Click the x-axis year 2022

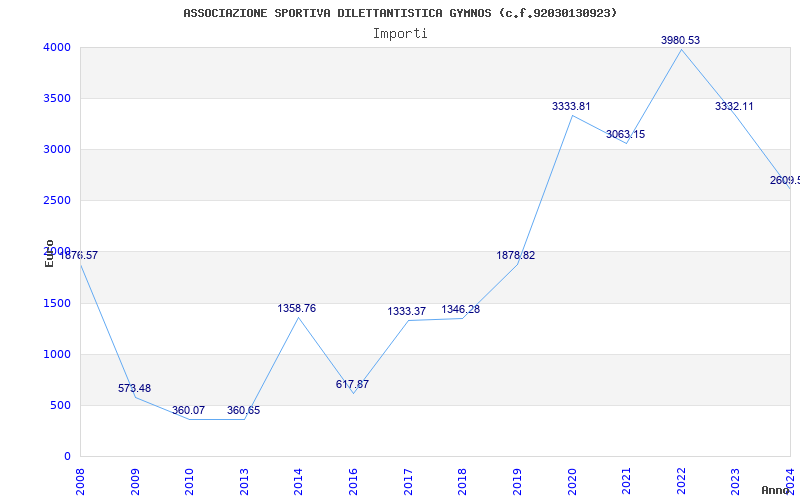click(x=681, y=481)
